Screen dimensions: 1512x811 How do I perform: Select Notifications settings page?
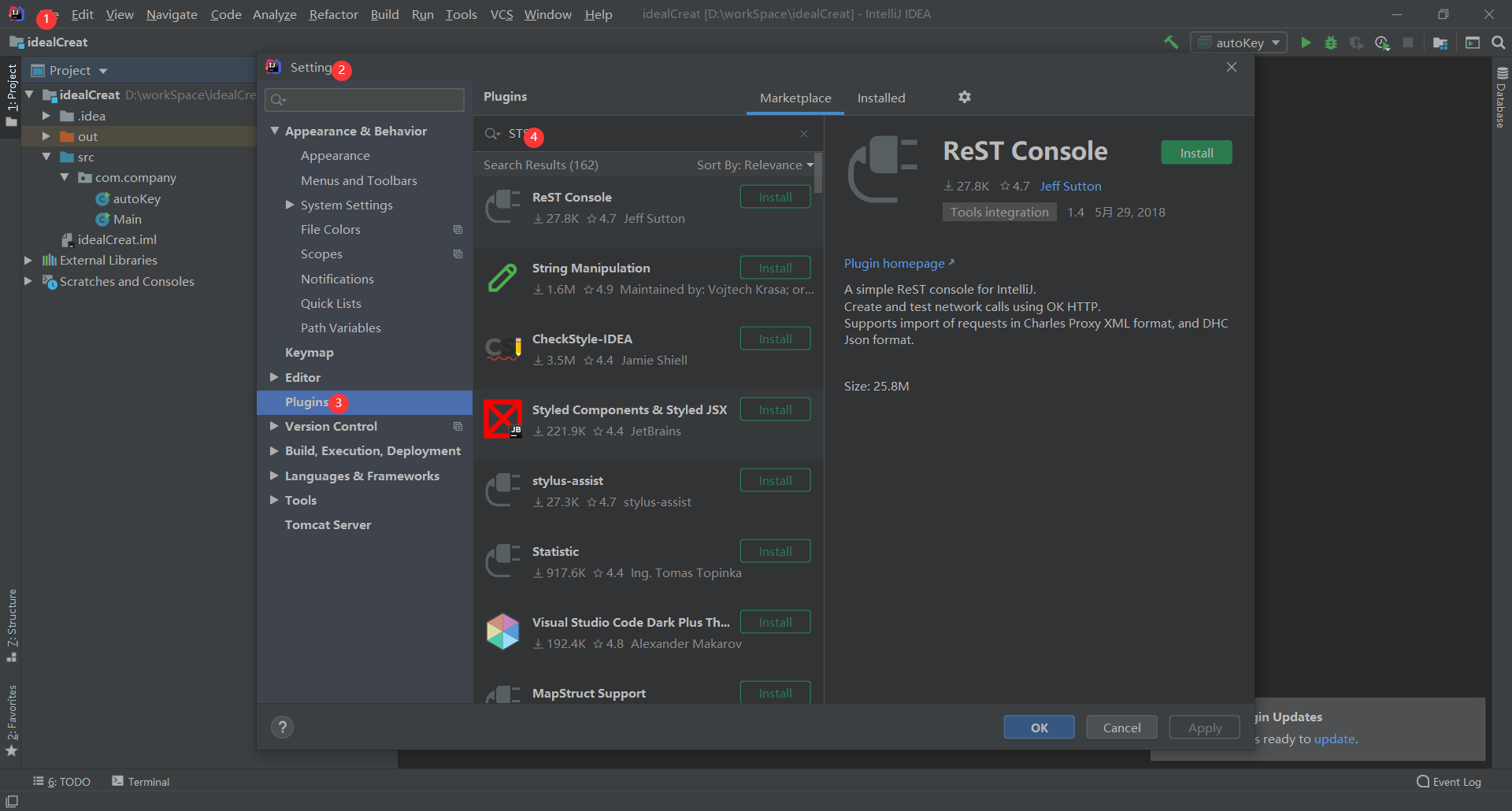tap(337, 279)
